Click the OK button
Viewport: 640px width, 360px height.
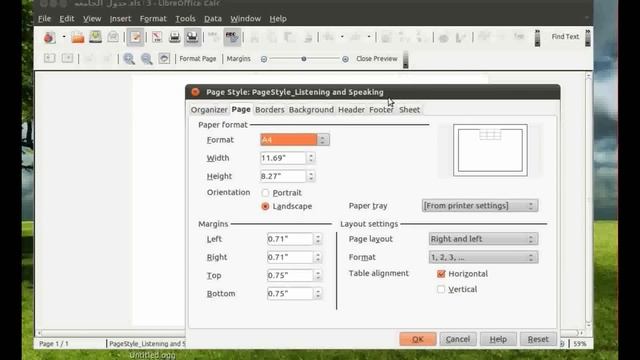pos(418,339)
